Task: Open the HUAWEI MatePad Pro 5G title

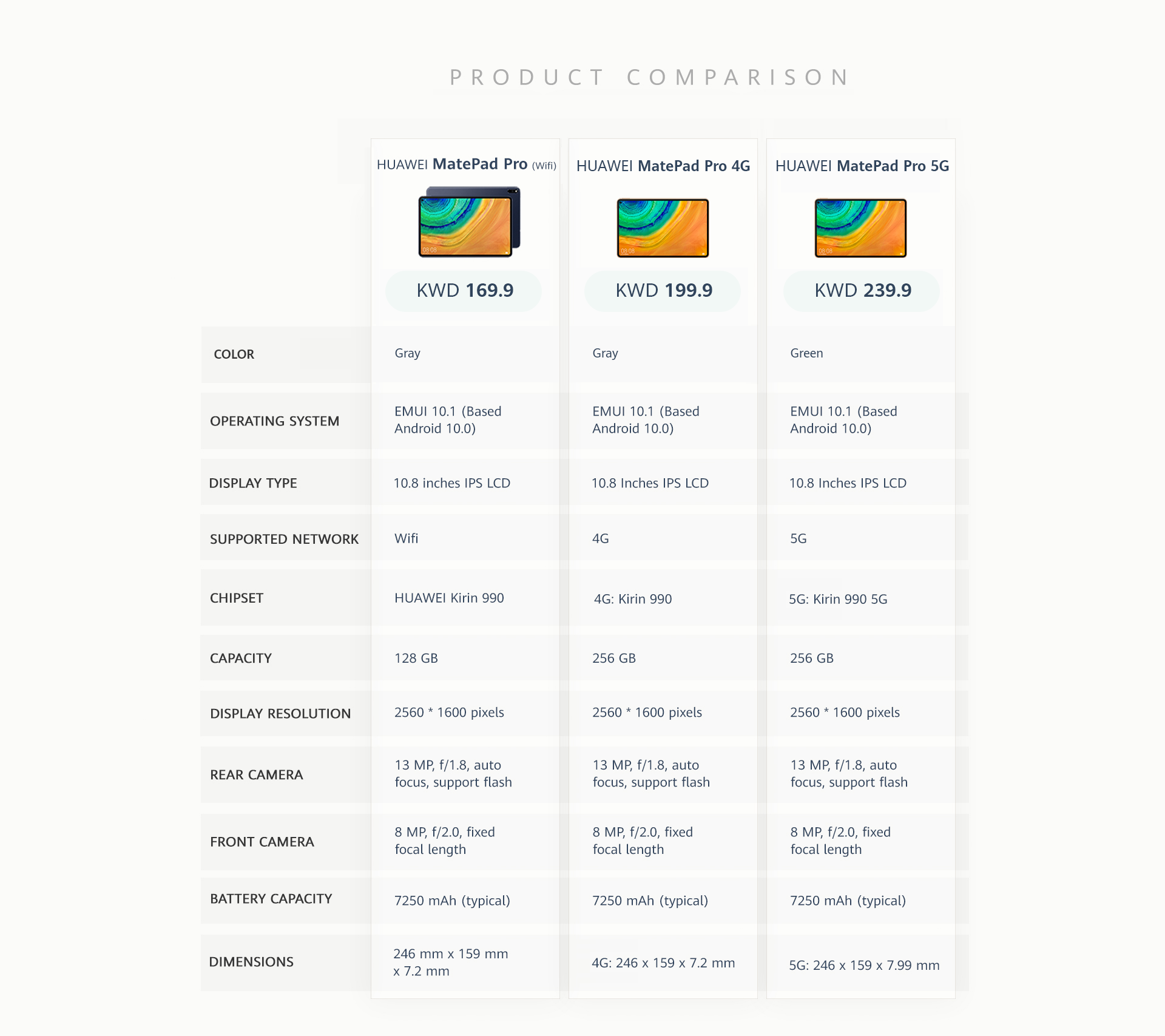Action: pos(862,166)
